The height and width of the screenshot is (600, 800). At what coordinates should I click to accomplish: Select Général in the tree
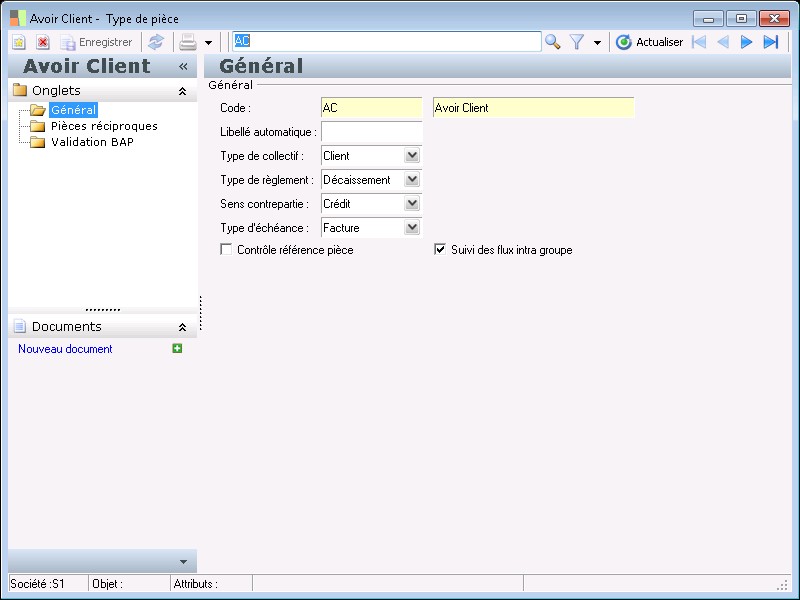[x=73, y=110]
